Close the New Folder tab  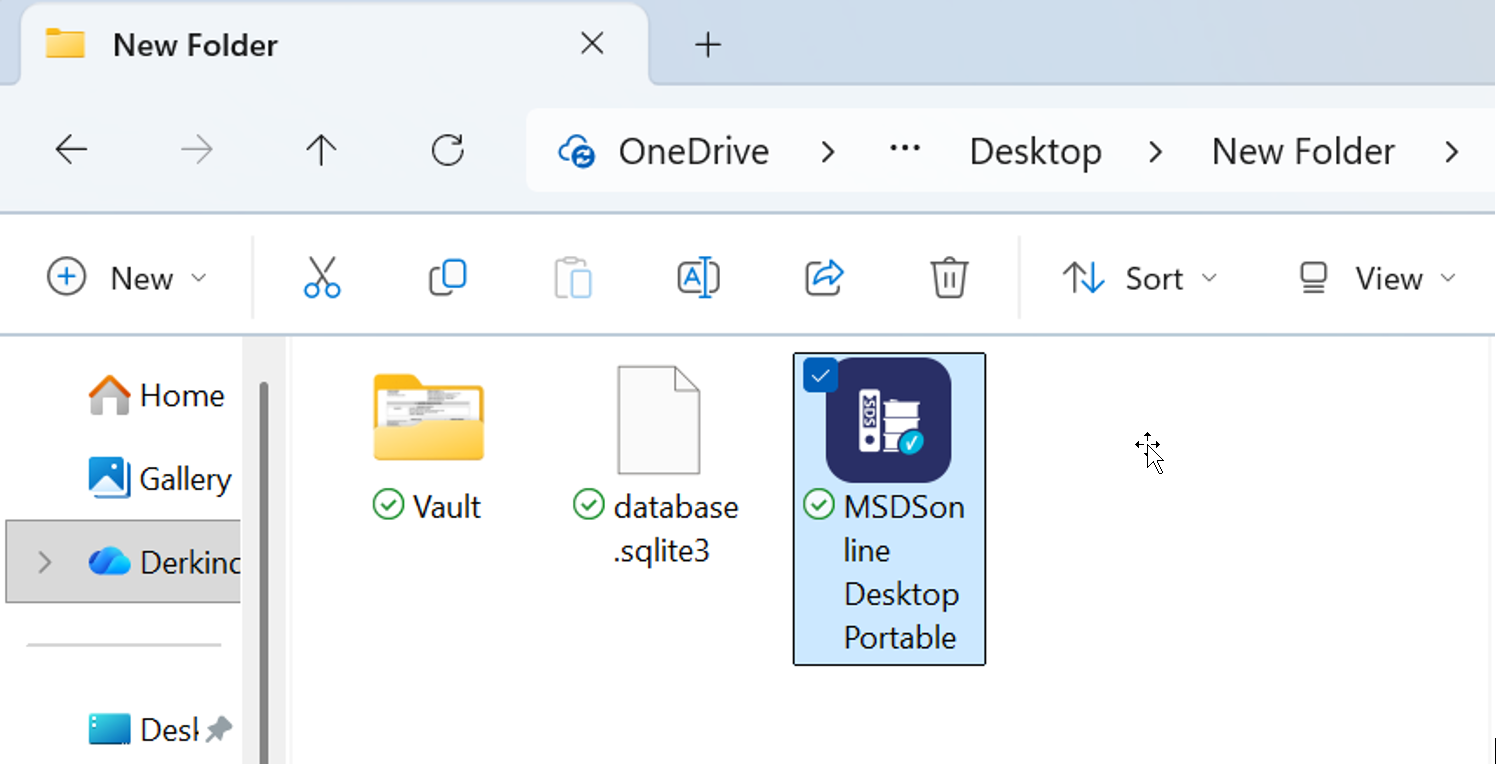[x=592, y=44]
